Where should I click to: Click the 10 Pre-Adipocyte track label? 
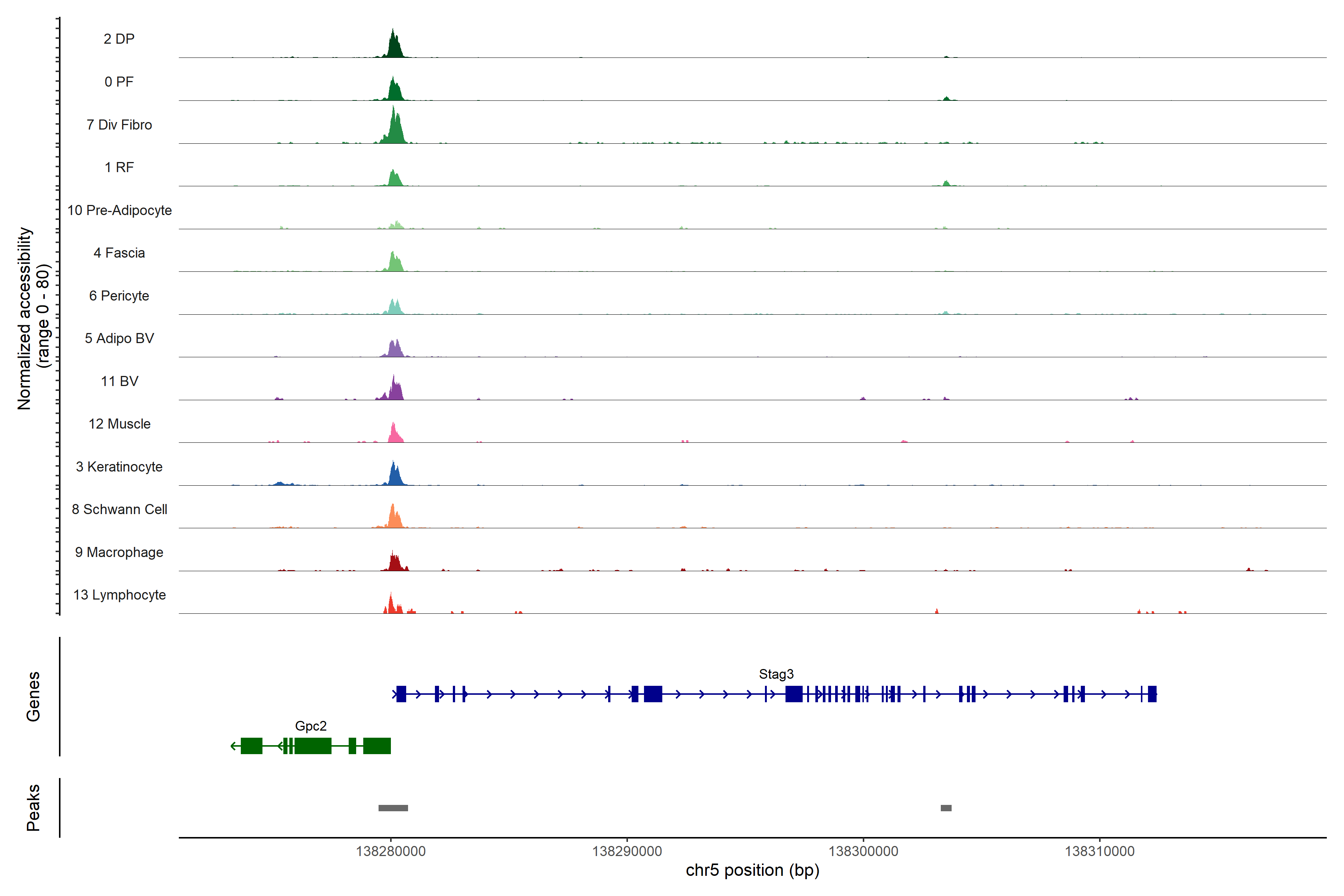119,210
